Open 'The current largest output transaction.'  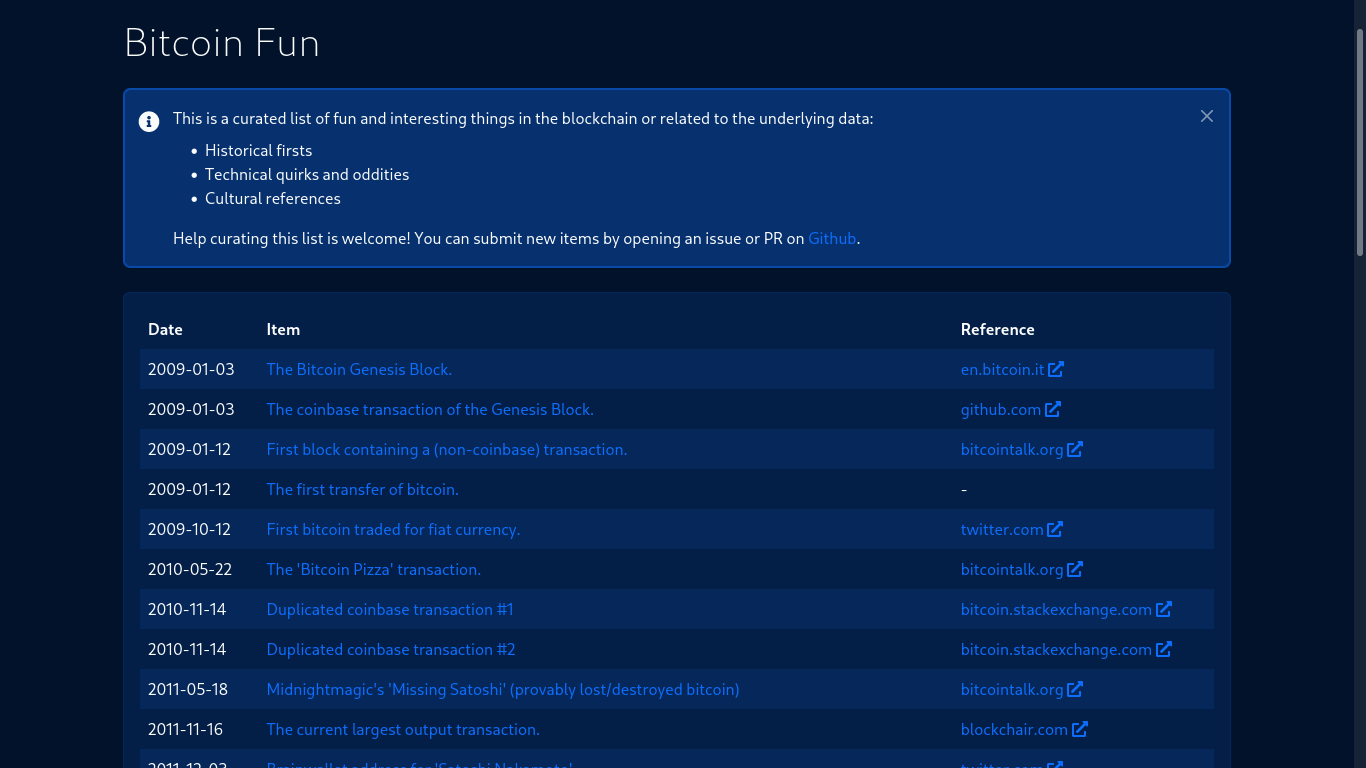point(403,729)
